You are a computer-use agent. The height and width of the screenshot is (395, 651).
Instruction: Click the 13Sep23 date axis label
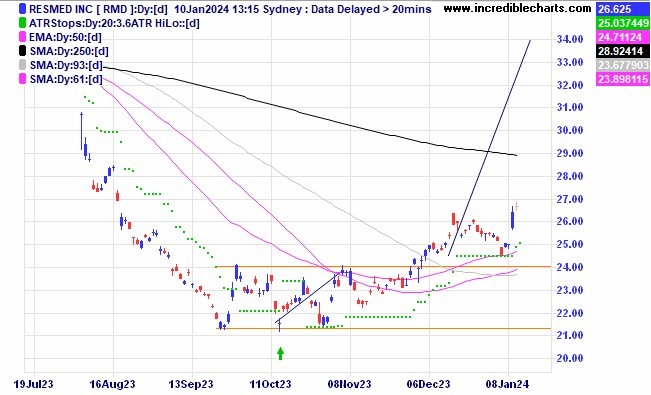pos(191,384)
